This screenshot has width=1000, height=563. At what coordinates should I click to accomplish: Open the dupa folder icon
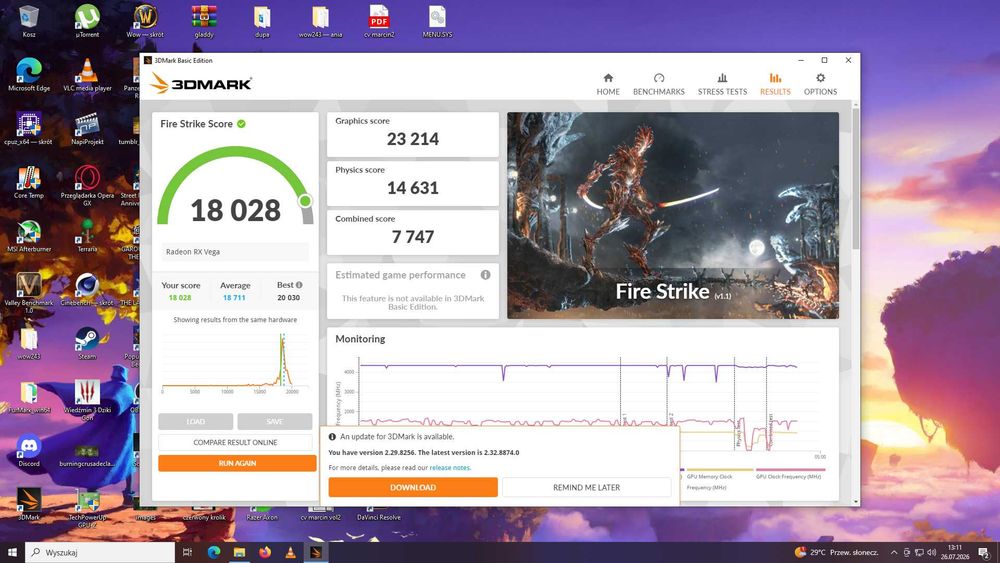pyautogui.click(x=262, y=20)
